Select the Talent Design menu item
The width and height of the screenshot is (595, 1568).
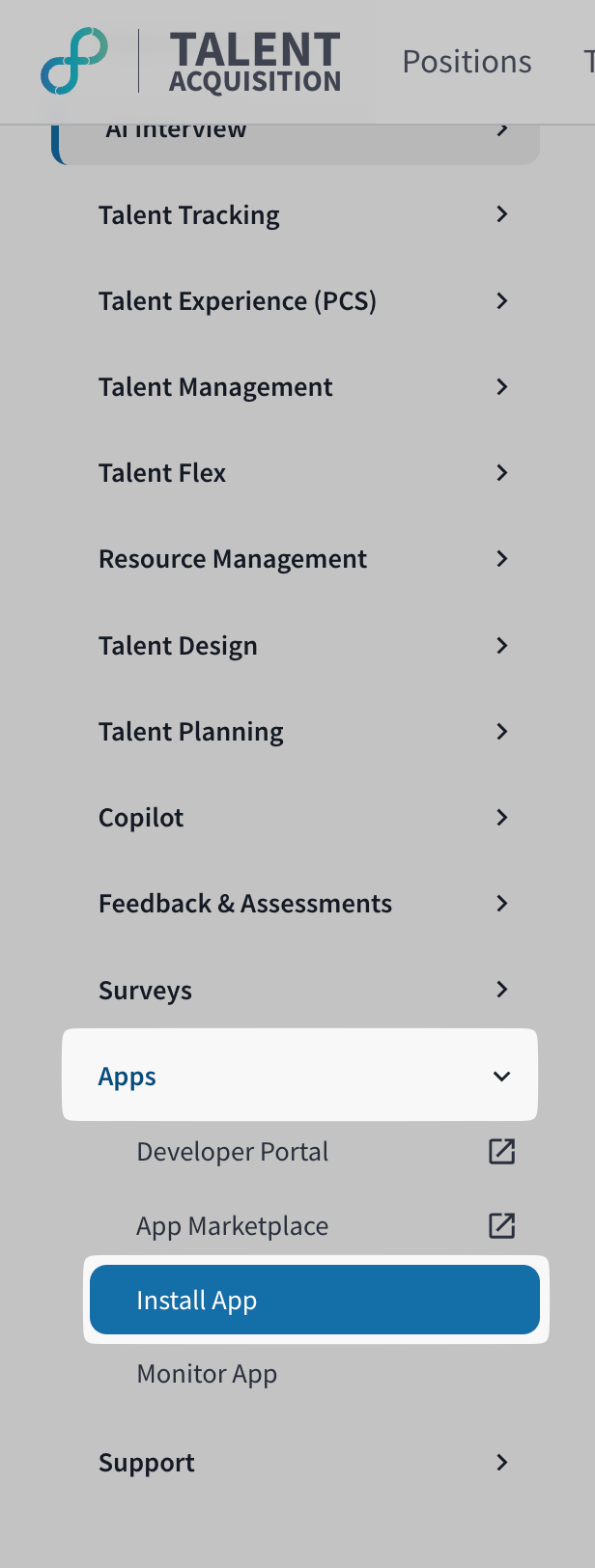[178, 646]
